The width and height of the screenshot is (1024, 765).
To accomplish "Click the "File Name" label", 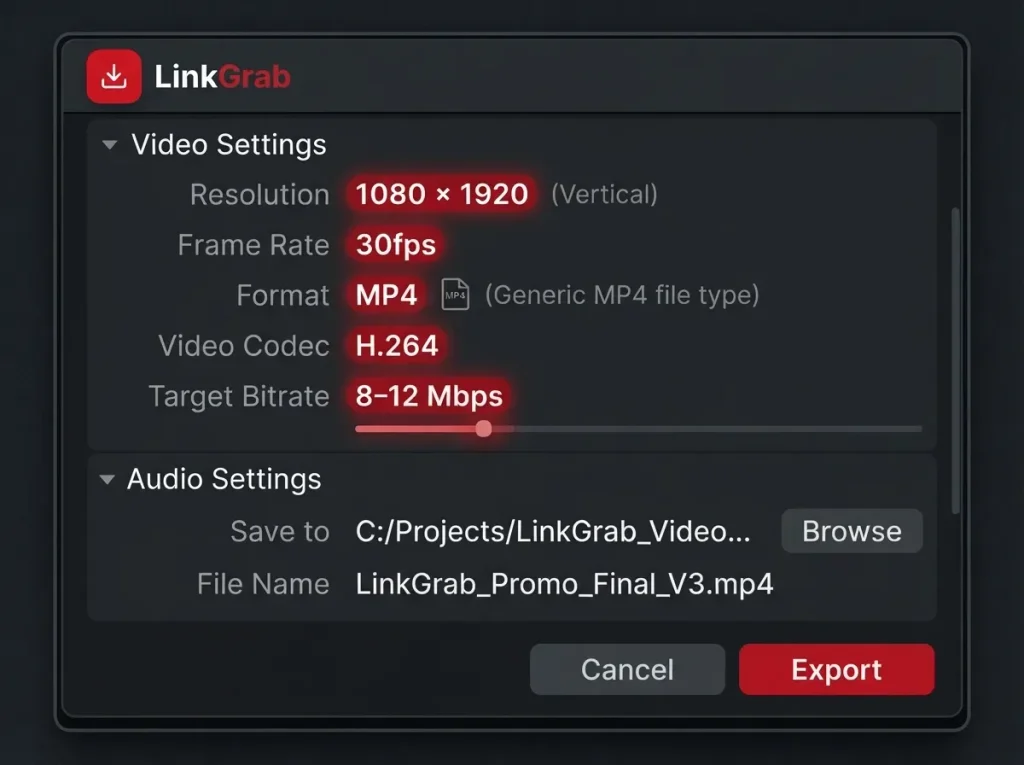I will pyautogui.click(x=263, y=583).
